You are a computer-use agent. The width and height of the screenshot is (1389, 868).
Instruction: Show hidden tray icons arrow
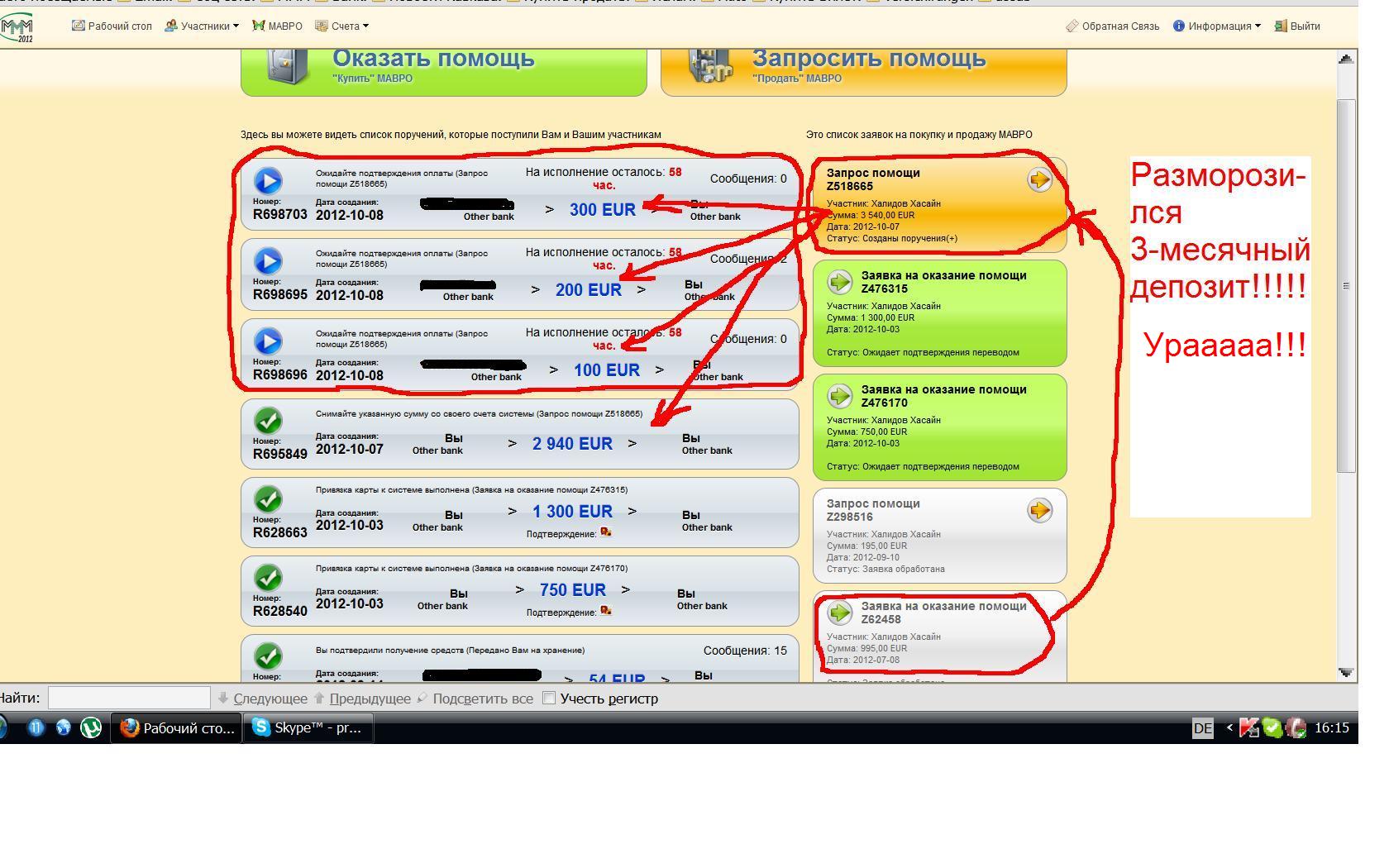coord(1229,727)
